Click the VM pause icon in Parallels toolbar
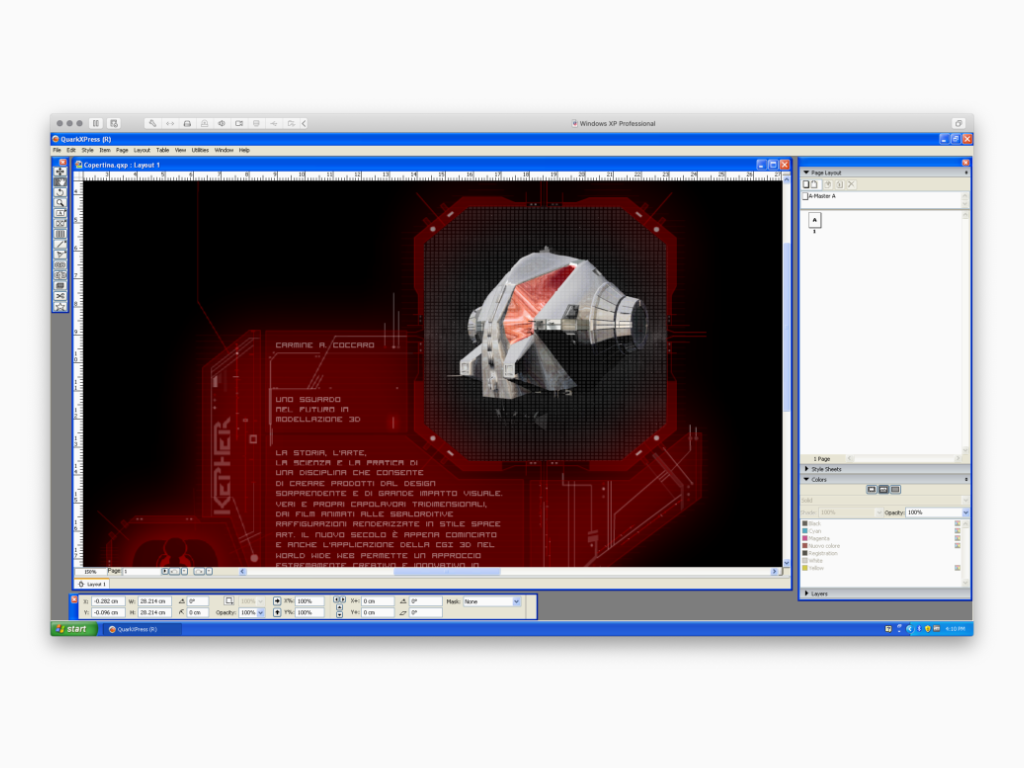Screen dimensions: 1024x768 [96, 123]
